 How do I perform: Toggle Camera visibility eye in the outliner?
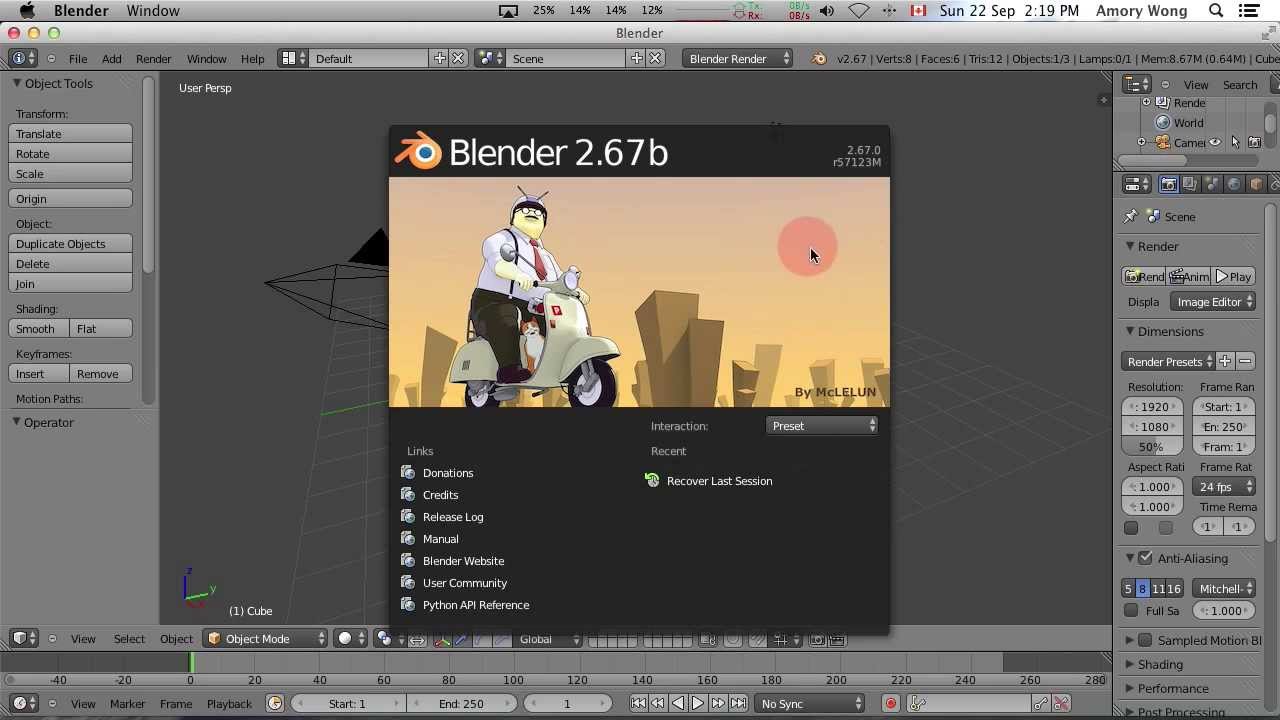pyautogui.click(x=1214, y=143)
